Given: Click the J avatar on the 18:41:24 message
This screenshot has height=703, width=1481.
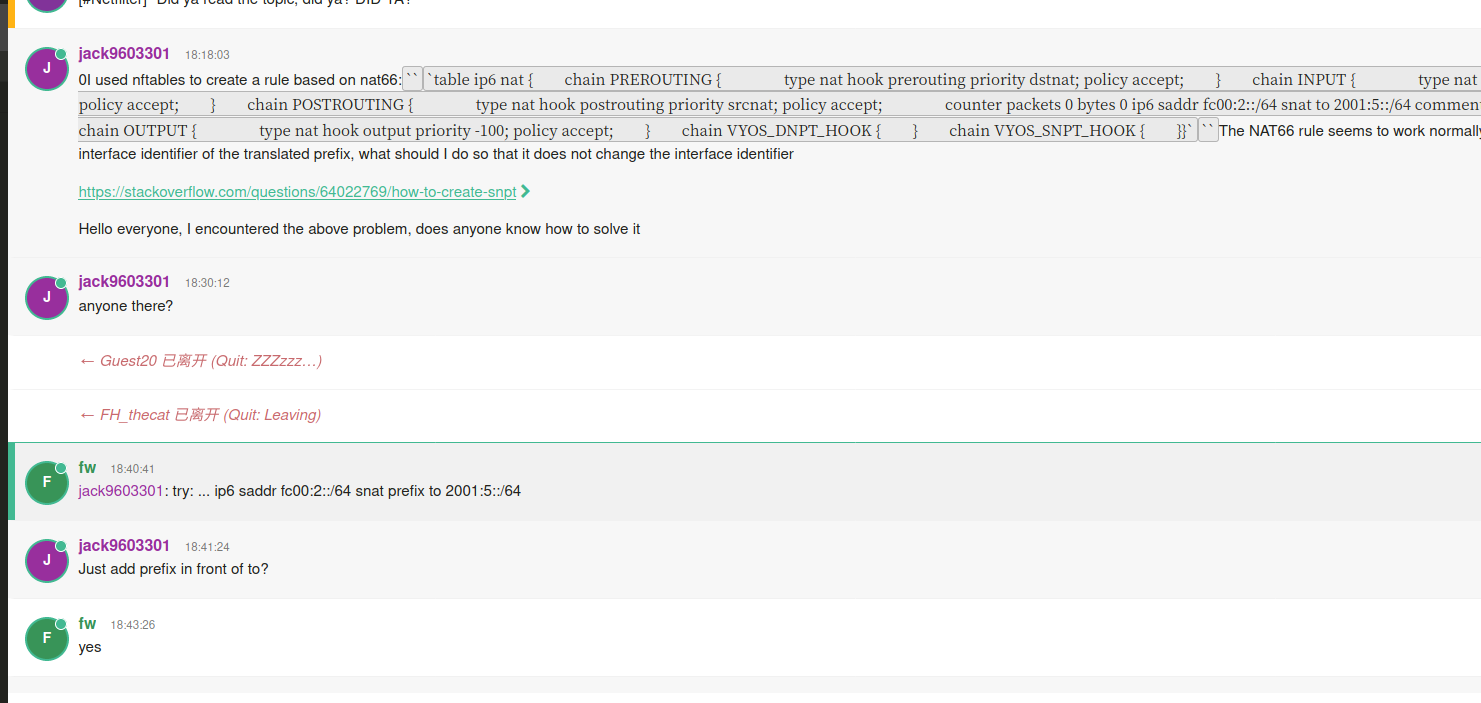Looking at the screenshot, I should pos(46,561).
